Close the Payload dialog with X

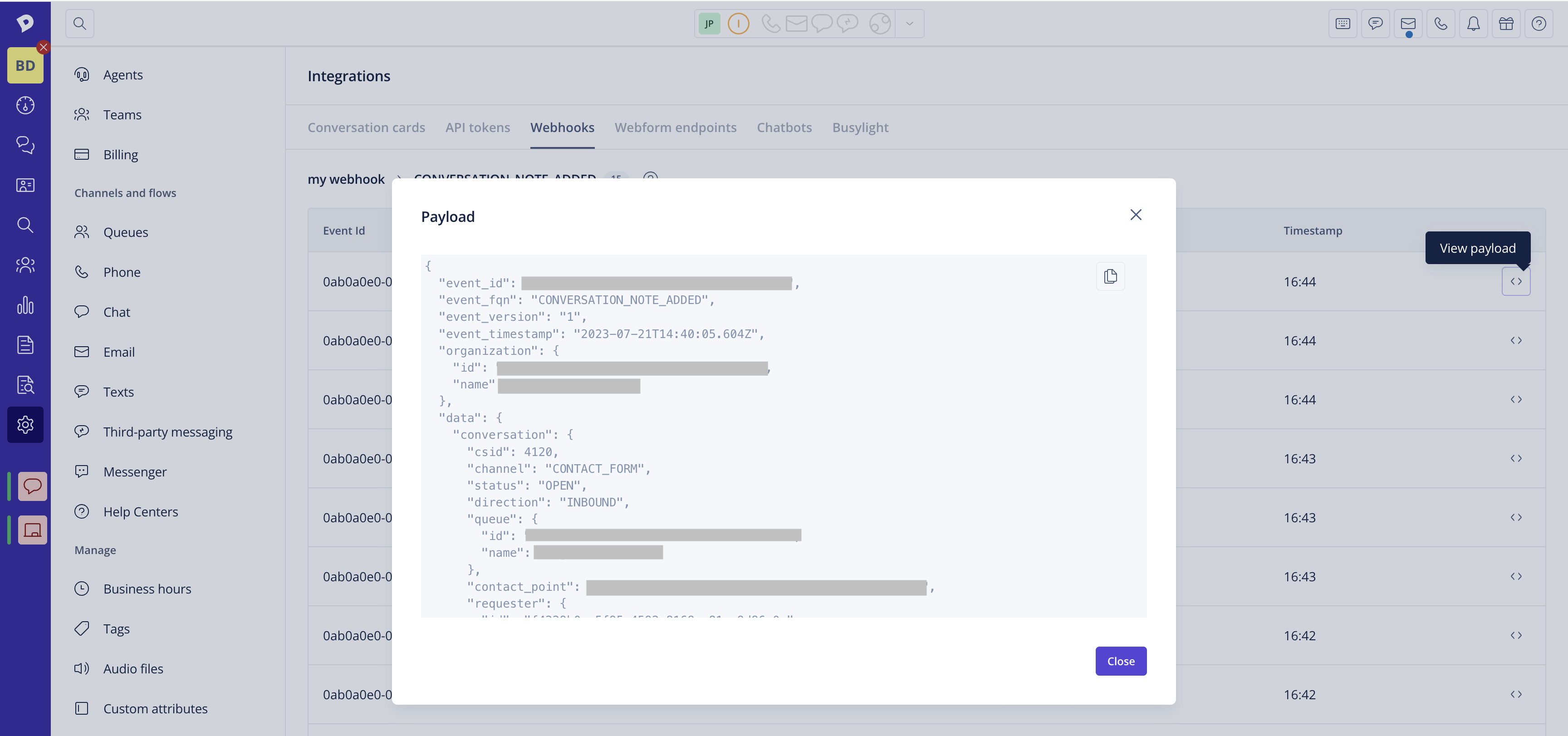pyautogui.click(x=1135, y=215)
